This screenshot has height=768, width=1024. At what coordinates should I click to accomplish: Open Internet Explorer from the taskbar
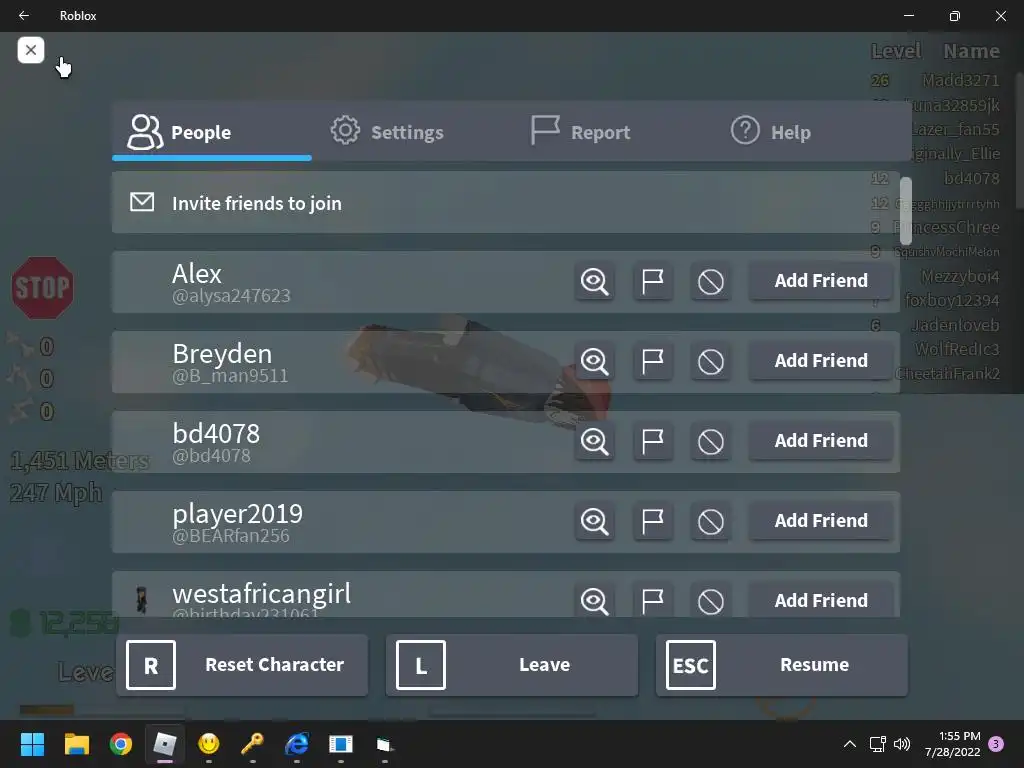(x=297, y=744)
